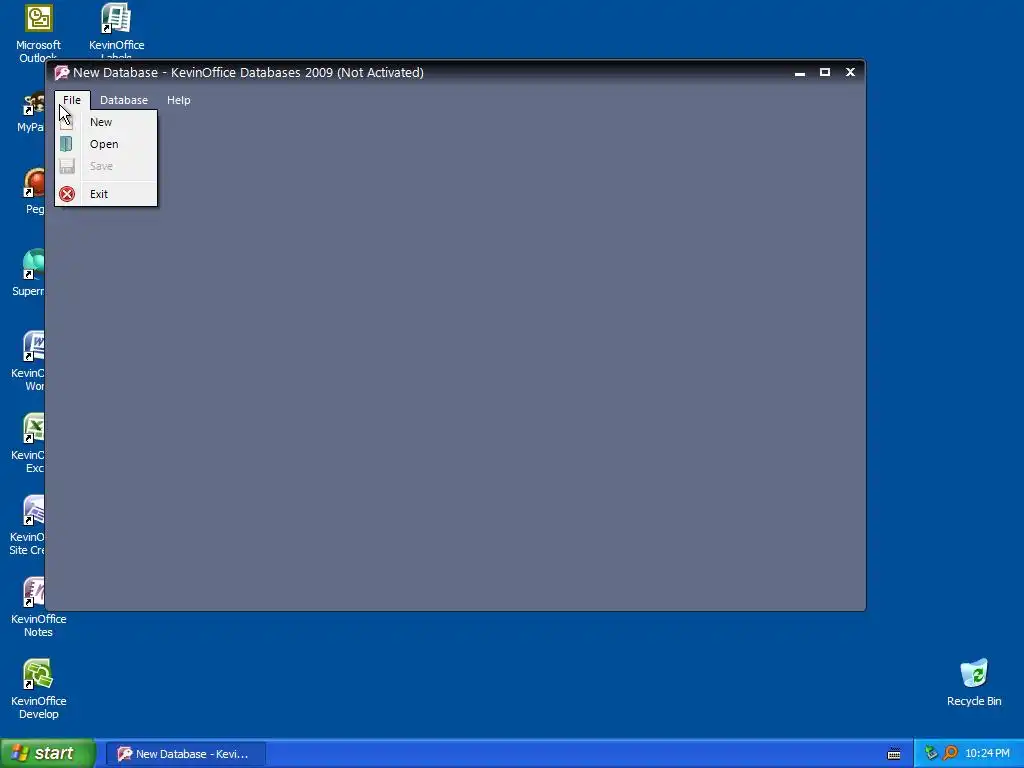Select the MyPa desktop shortcut
Image resolution: width=1024 pixels, height=768 pixels.
pyautogui.click(x=31, y=111)
